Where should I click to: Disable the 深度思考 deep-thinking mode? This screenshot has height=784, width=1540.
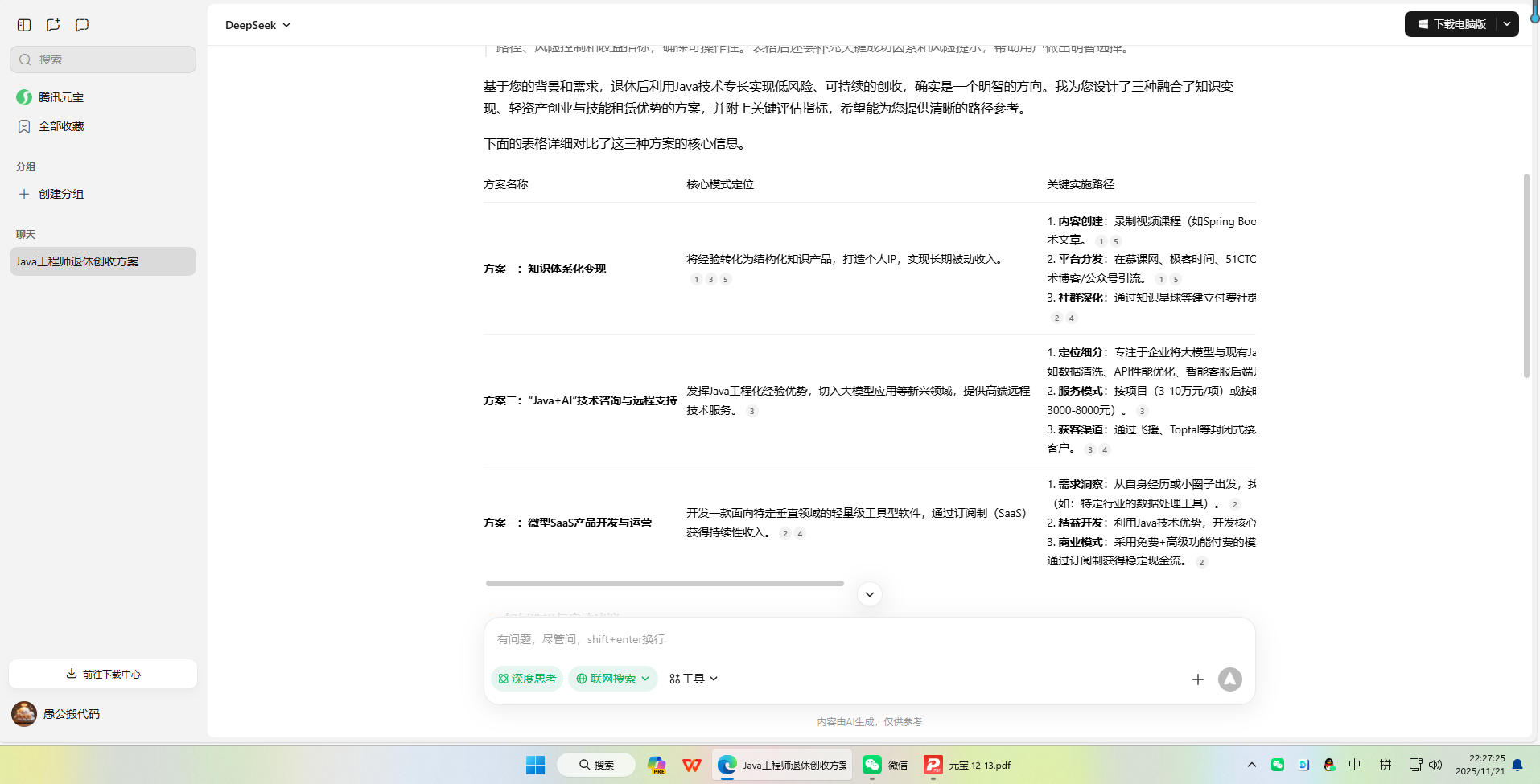click(x=526, y=678)
